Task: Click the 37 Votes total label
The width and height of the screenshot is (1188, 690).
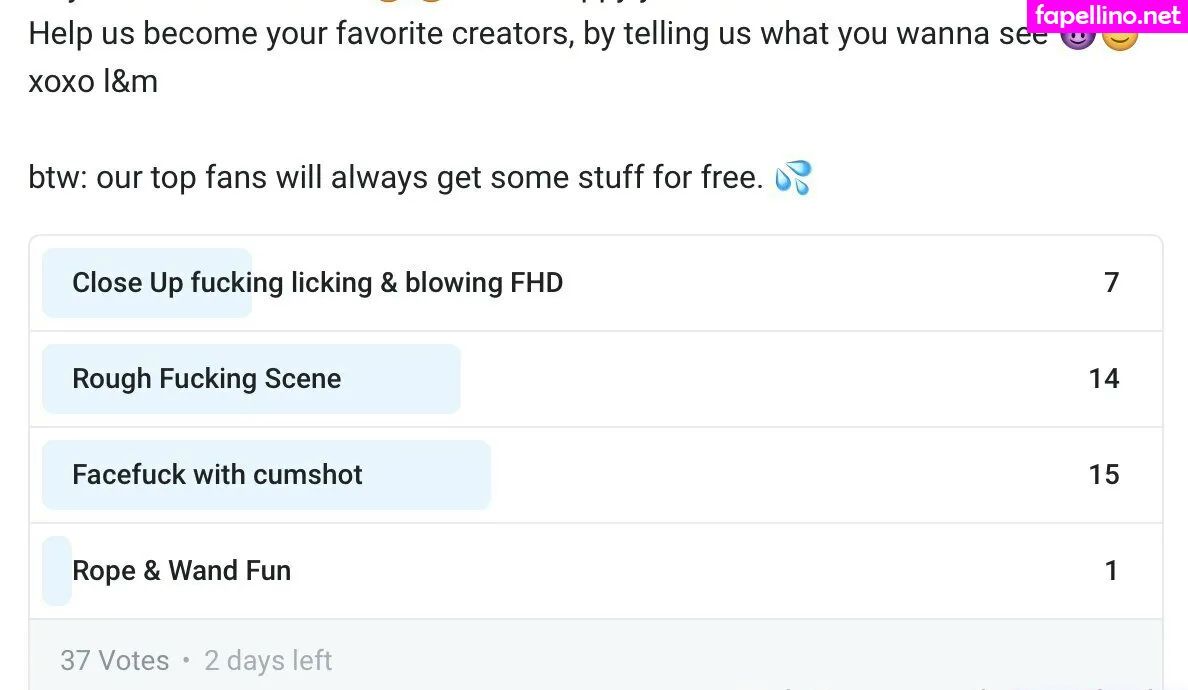Action: pyautogui.click(x=115, y=661)
